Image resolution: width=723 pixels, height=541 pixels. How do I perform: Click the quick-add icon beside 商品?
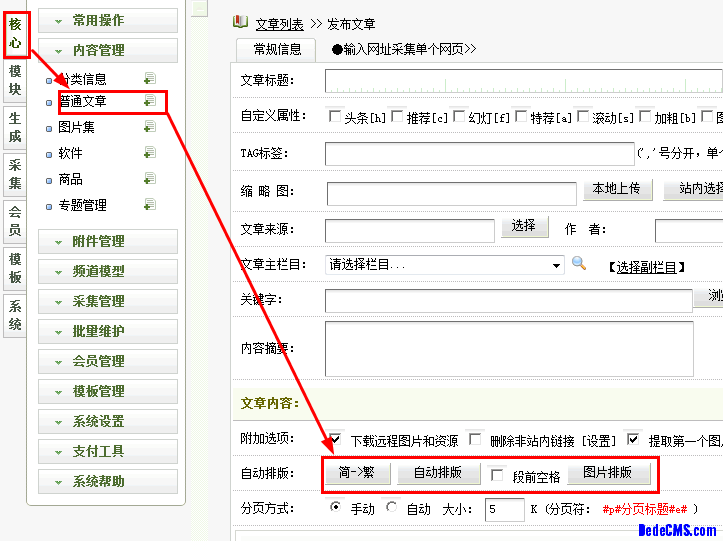149,179
